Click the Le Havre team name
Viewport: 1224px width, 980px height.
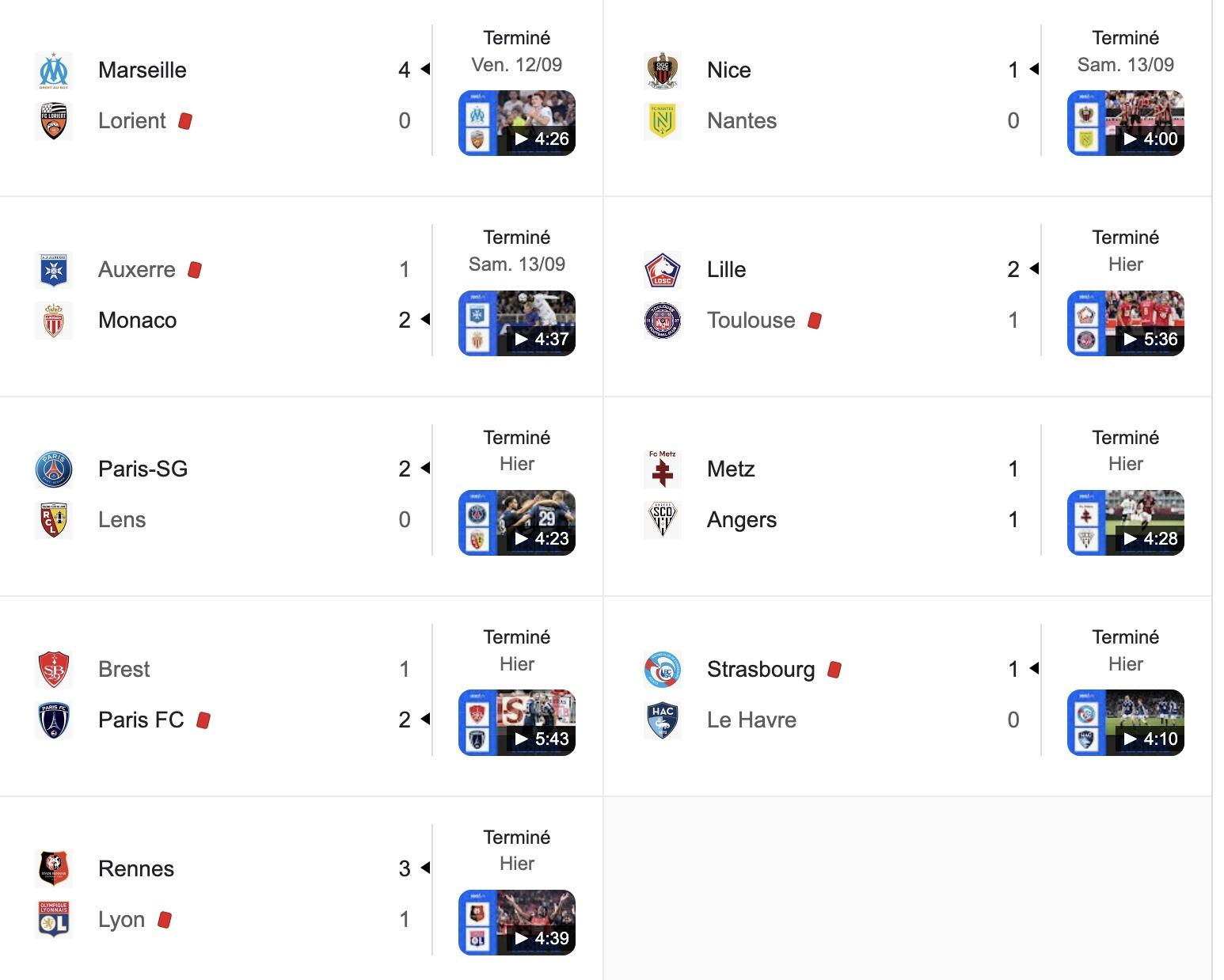751,720
